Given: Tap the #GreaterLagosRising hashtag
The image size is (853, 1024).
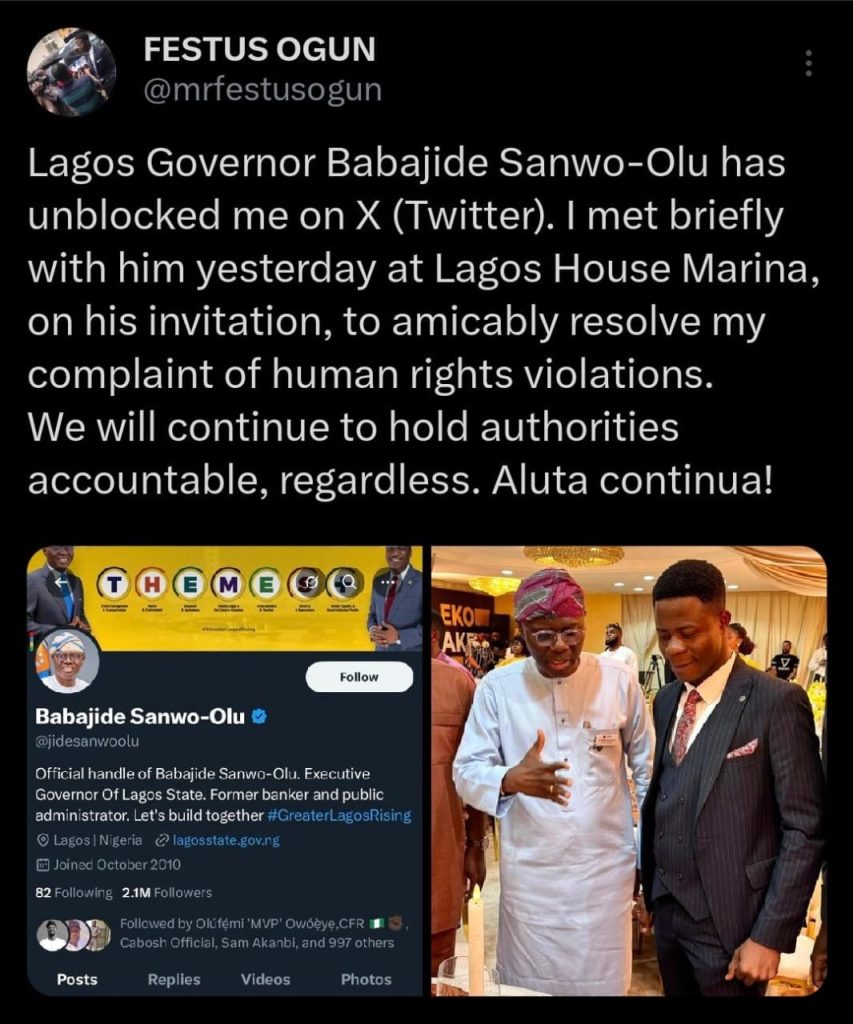Looking at the screenshot, I should (339, 816).
